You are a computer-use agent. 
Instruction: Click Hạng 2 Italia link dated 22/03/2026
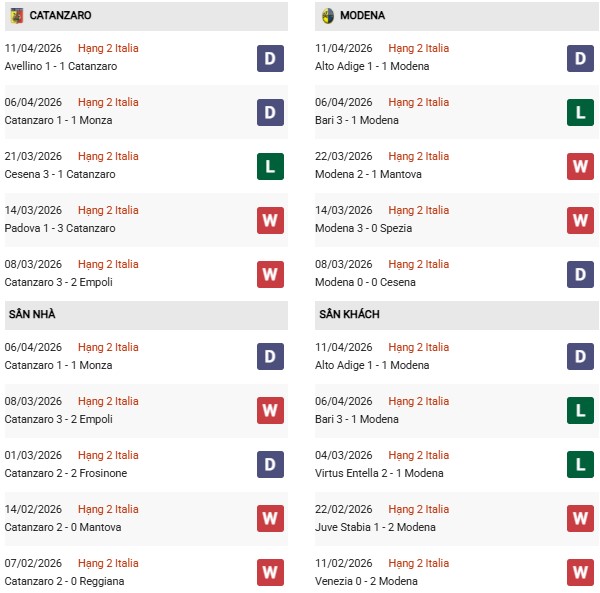(419, 156)
